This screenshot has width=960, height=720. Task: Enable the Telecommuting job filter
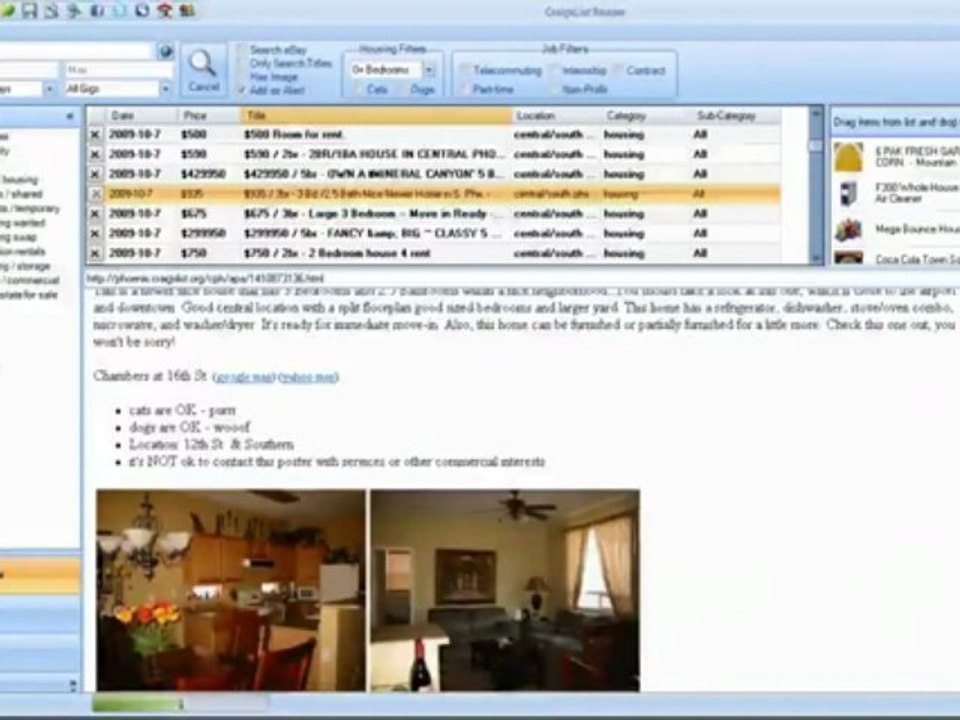465,70
